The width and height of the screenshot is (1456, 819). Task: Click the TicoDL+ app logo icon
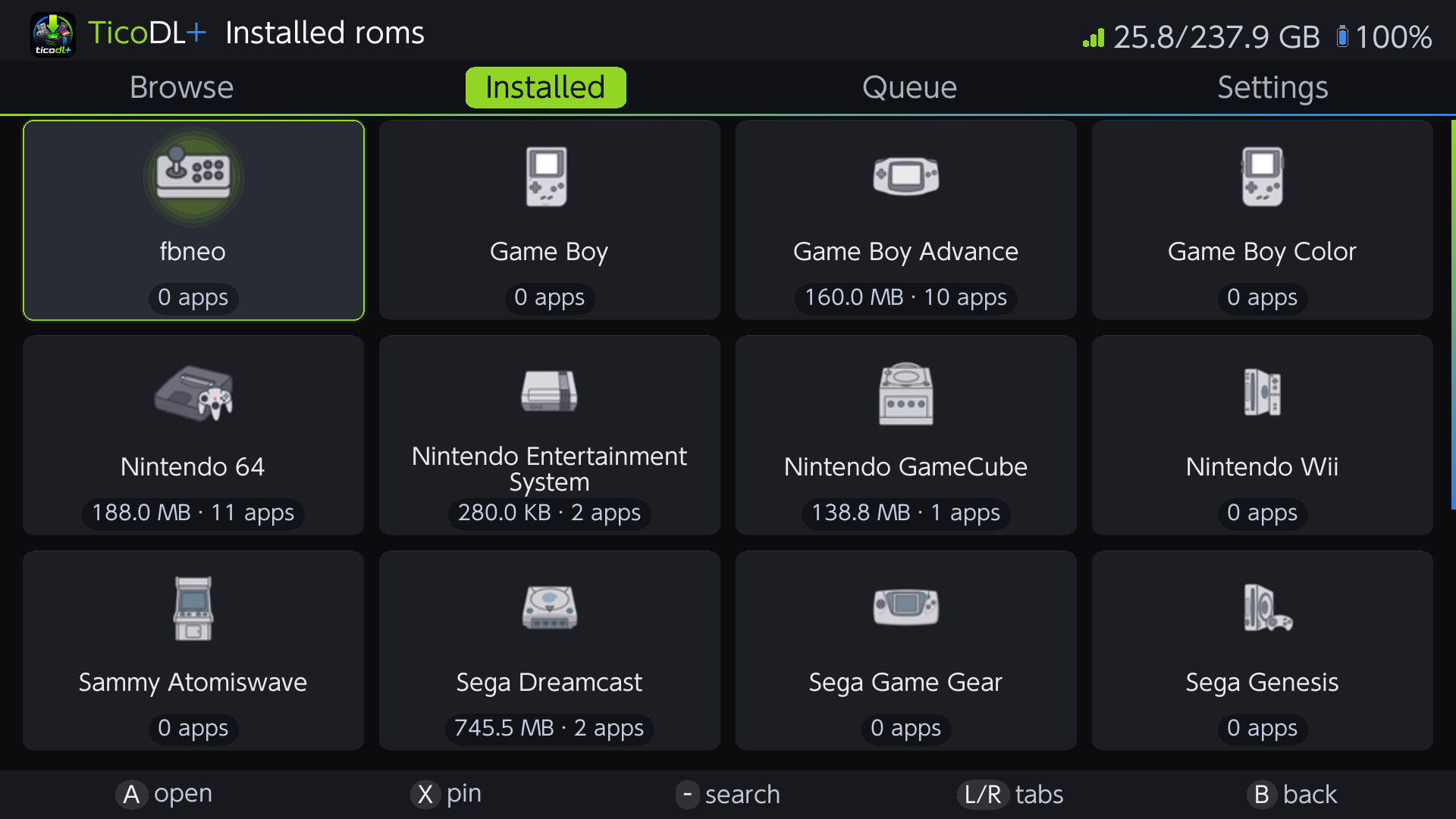pyautogui.click(x=53, y=34)
